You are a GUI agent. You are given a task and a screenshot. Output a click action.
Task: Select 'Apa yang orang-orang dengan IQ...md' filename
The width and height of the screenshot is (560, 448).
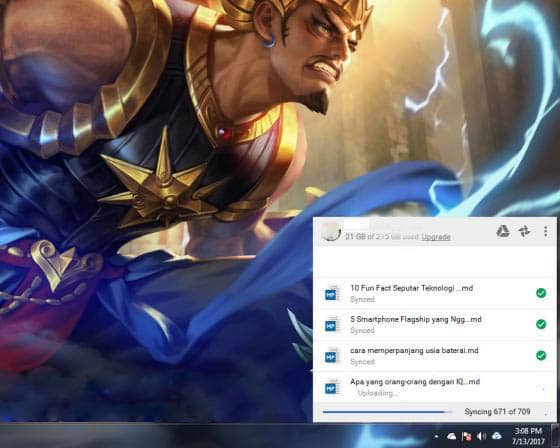[x=415, y=382]
